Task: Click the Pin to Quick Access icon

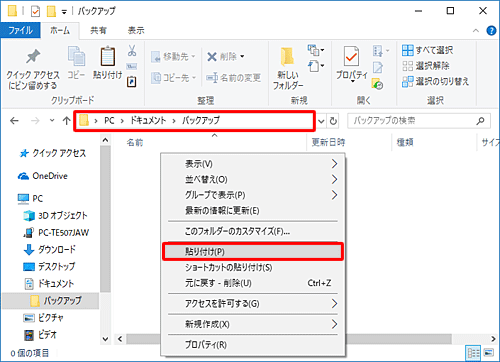Action: (x=33, y=56)
